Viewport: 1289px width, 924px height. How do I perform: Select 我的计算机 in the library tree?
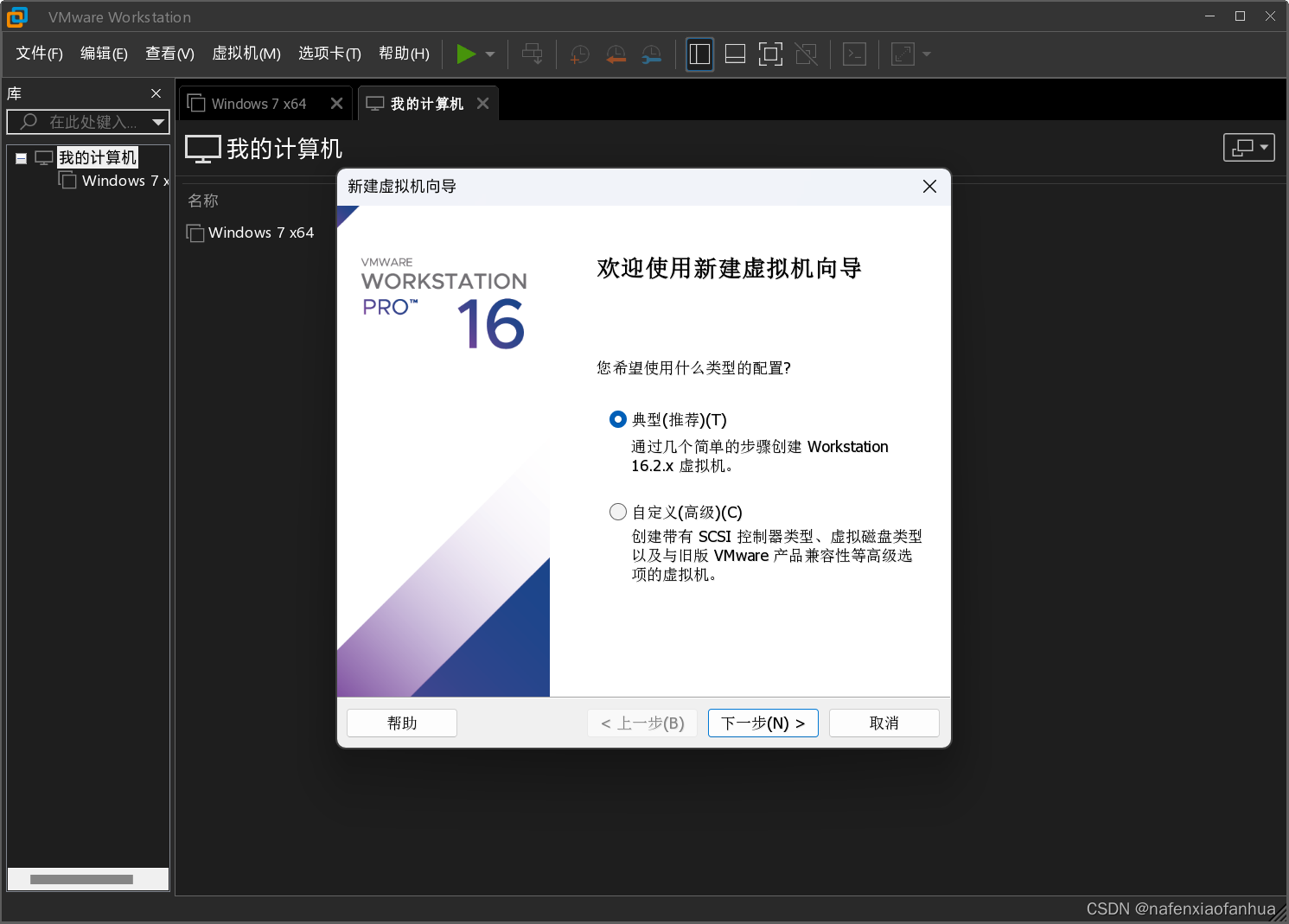click(x=98, y=157)
